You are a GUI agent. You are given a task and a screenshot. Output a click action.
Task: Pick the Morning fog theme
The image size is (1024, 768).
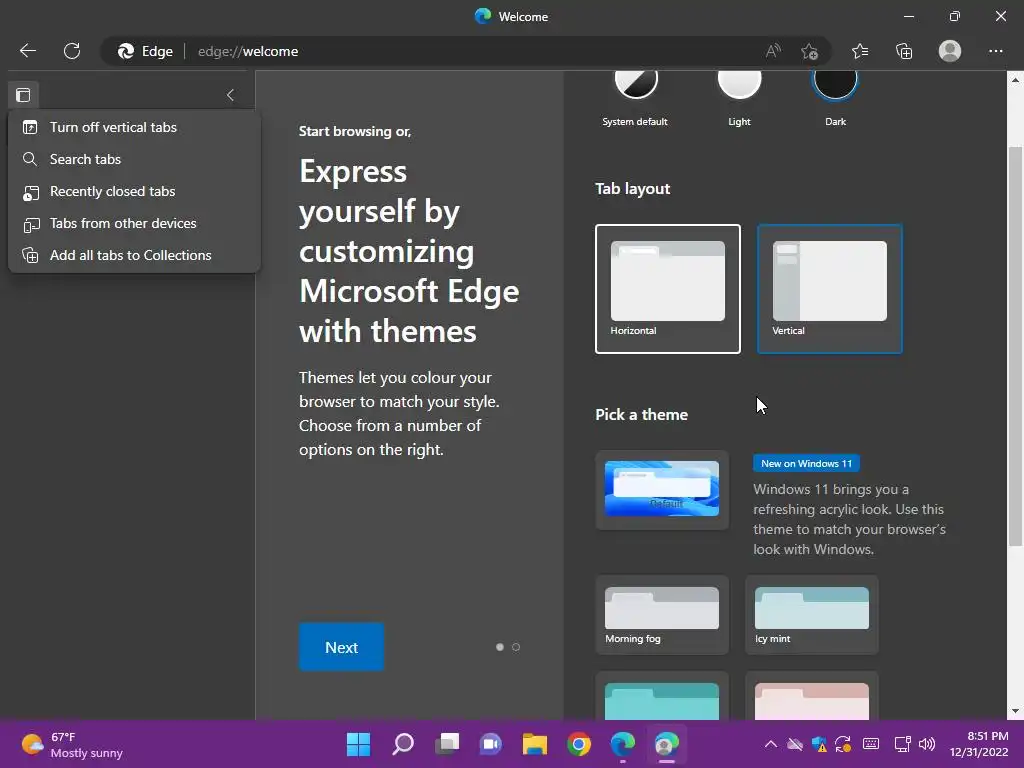pos(662,615)
